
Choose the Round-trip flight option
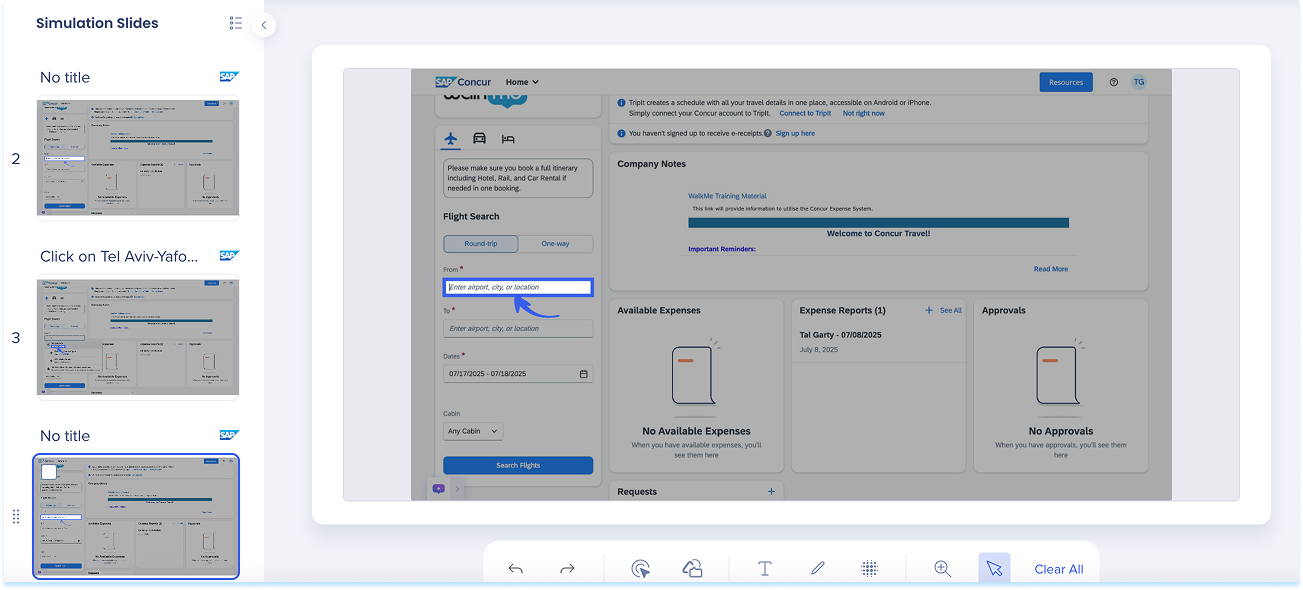pos(481,244)
